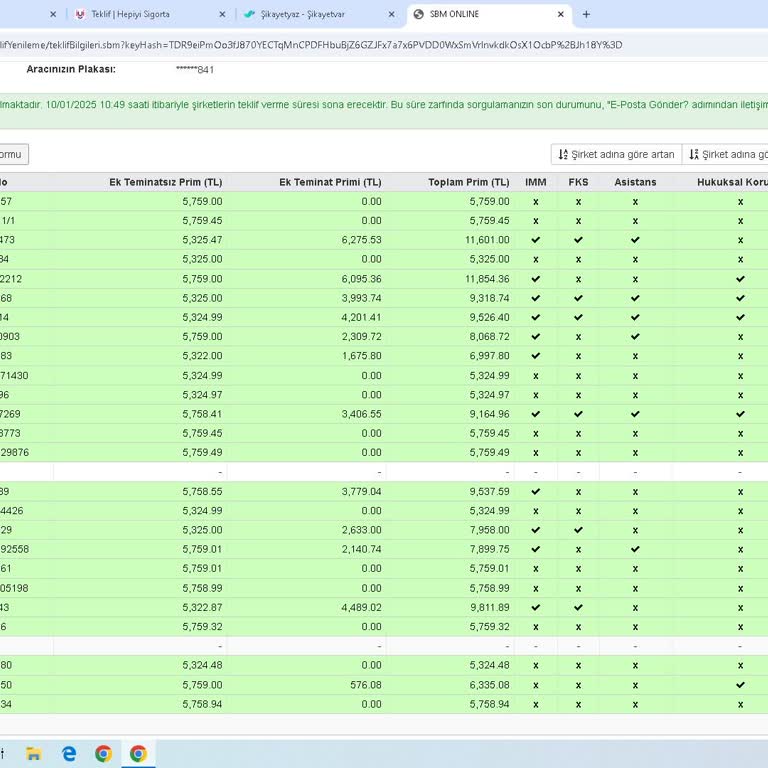Click the Ek Teminatsız Prim value 5,324.48
The width and height of the screenshot is (768, 768).
click(202, 665)
